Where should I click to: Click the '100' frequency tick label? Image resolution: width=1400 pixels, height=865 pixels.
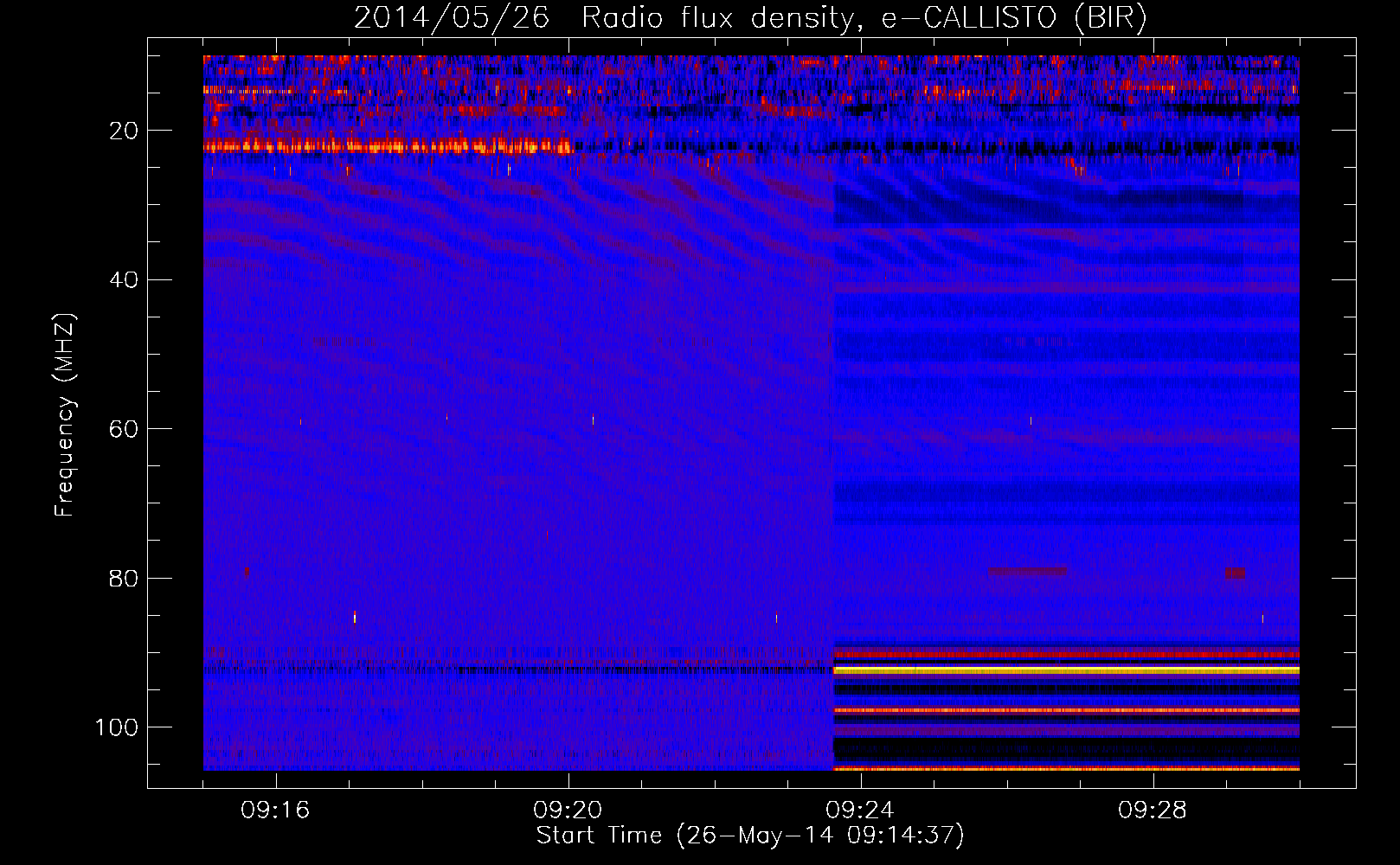coord(117,727)
